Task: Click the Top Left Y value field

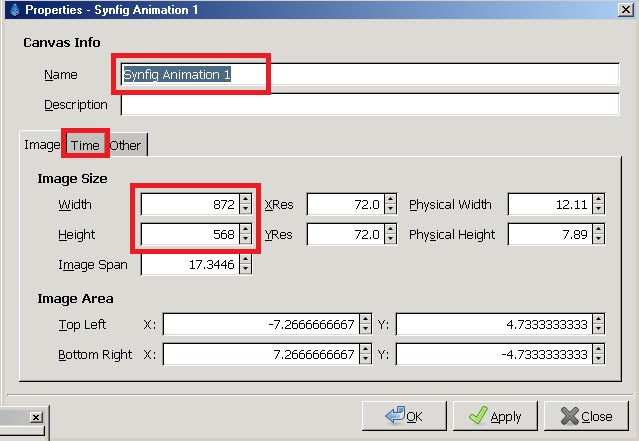Action: (x=494, y=324)
